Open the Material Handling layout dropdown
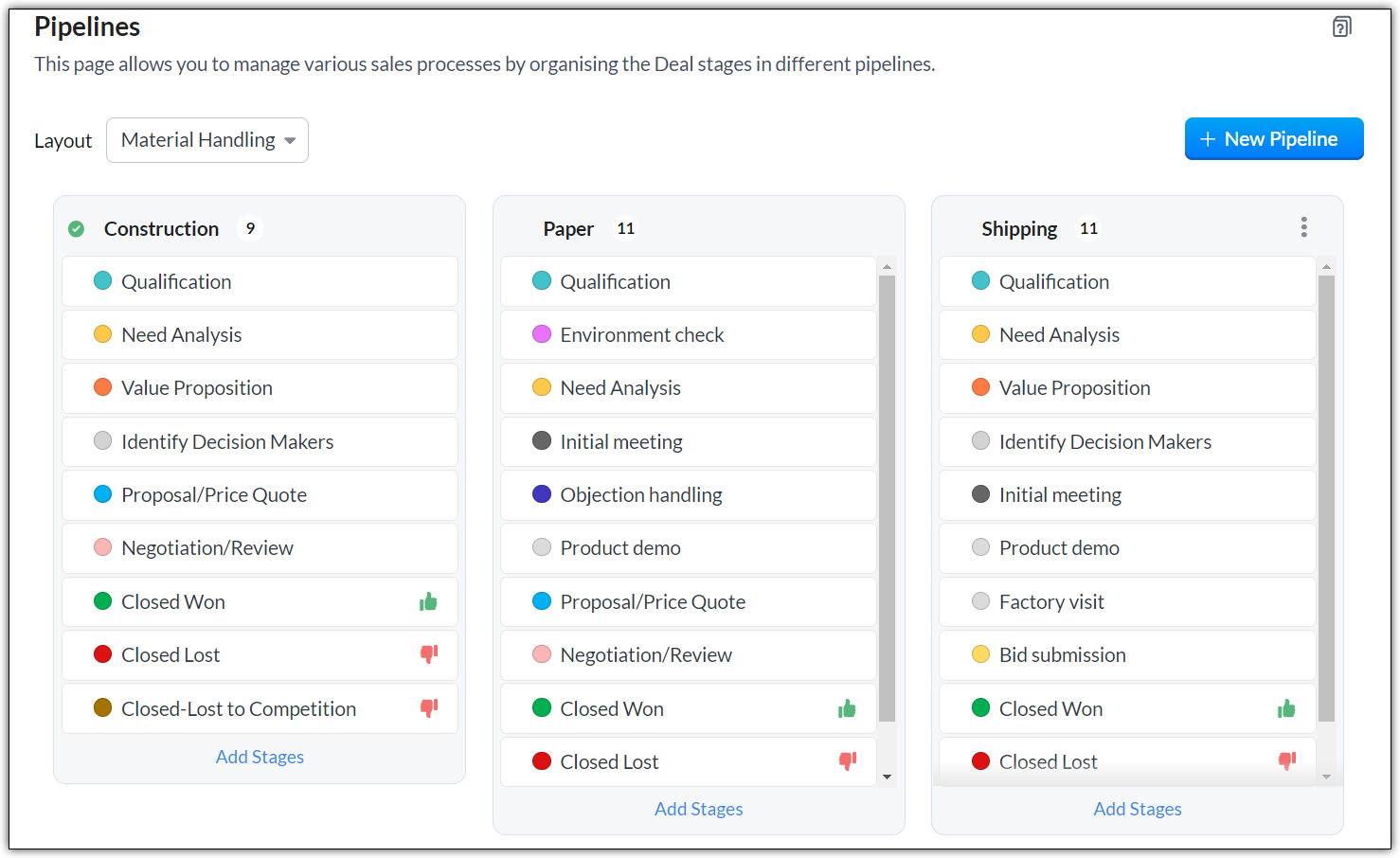This screenshot has width=1400, height=858. pyautogui.click(x=207, y=140)
